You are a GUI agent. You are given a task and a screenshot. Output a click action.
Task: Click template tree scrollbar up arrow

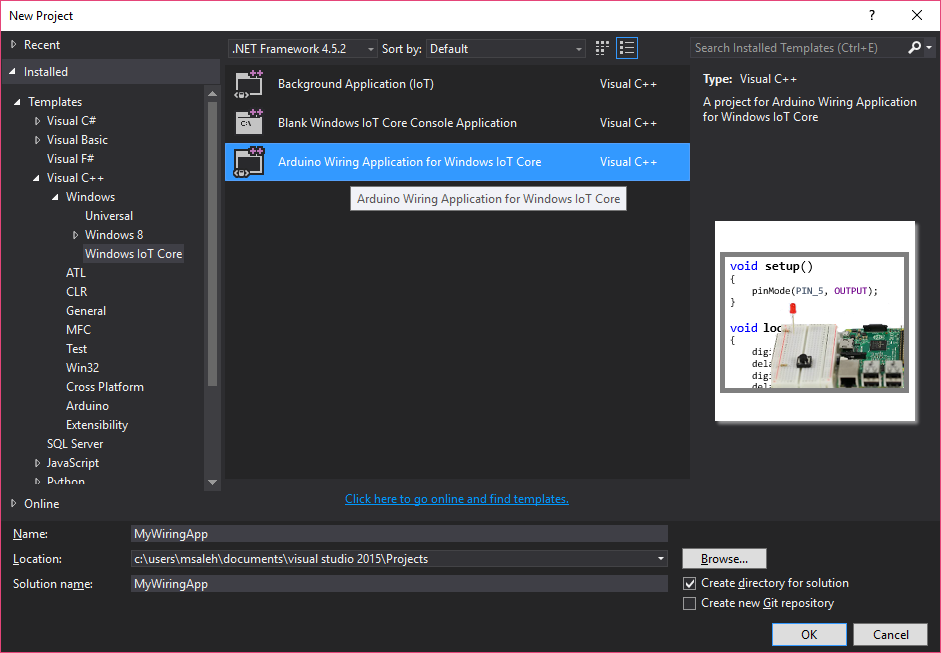pos(212,94)
